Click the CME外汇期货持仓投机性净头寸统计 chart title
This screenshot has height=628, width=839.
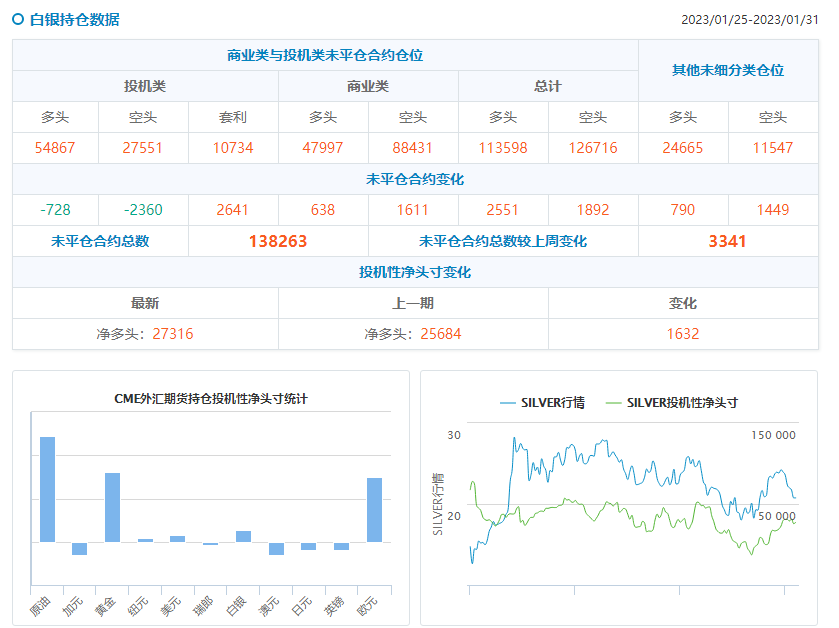click(211, 398)
